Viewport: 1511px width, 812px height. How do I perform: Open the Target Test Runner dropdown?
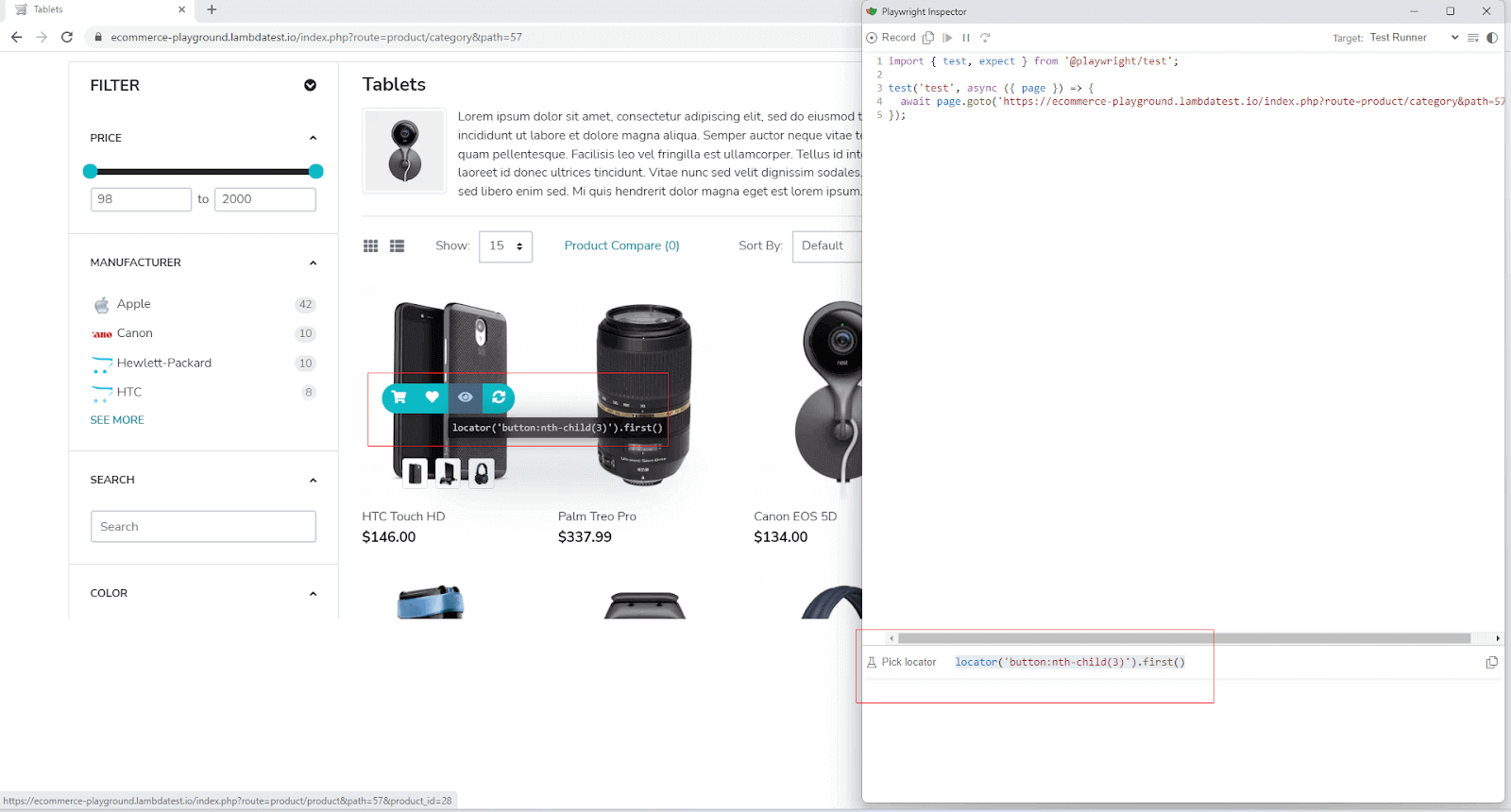coord(1414,38)
